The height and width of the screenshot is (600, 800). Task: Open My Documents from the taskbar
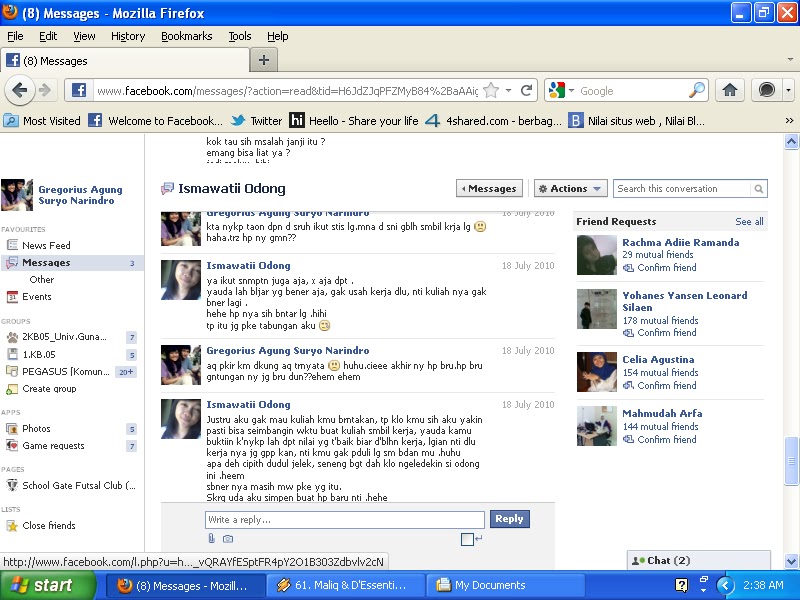pyautogui.click(x=505, y=585)
